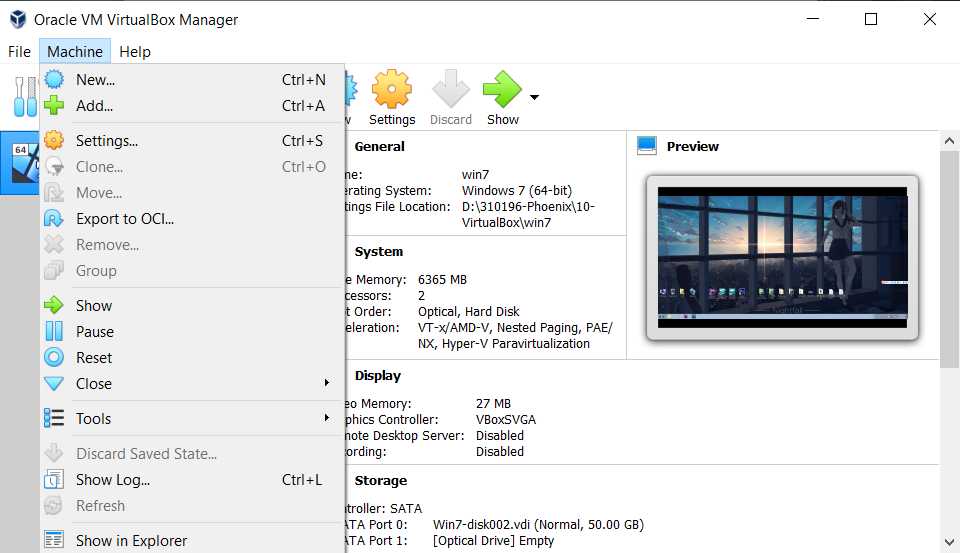Click the New machine icon in menu

click(54, 80)
